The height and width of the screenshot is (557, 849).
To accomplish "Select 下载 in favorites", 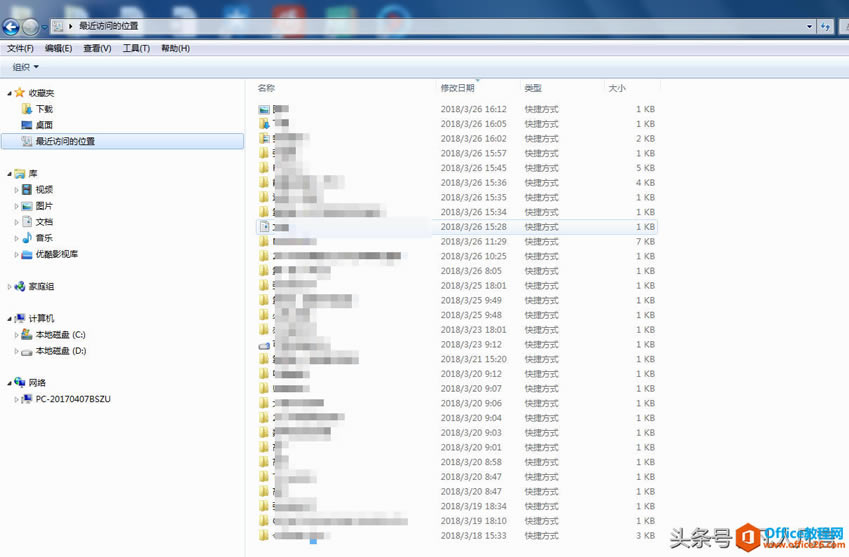I will click(44, 109).
